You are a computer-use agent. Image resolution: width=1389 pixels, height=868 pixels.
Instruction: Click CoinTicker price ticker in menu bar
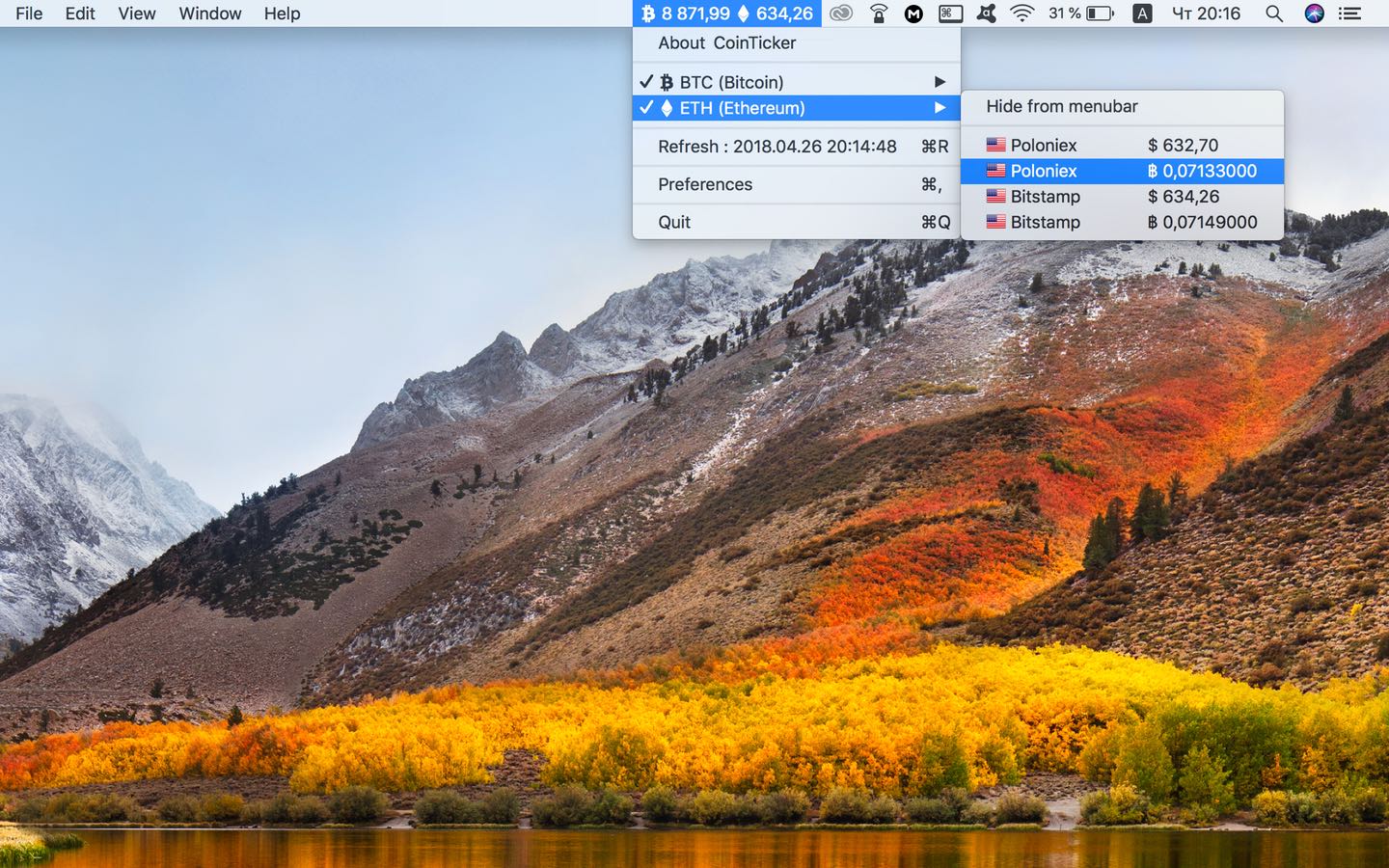(728, 14)
